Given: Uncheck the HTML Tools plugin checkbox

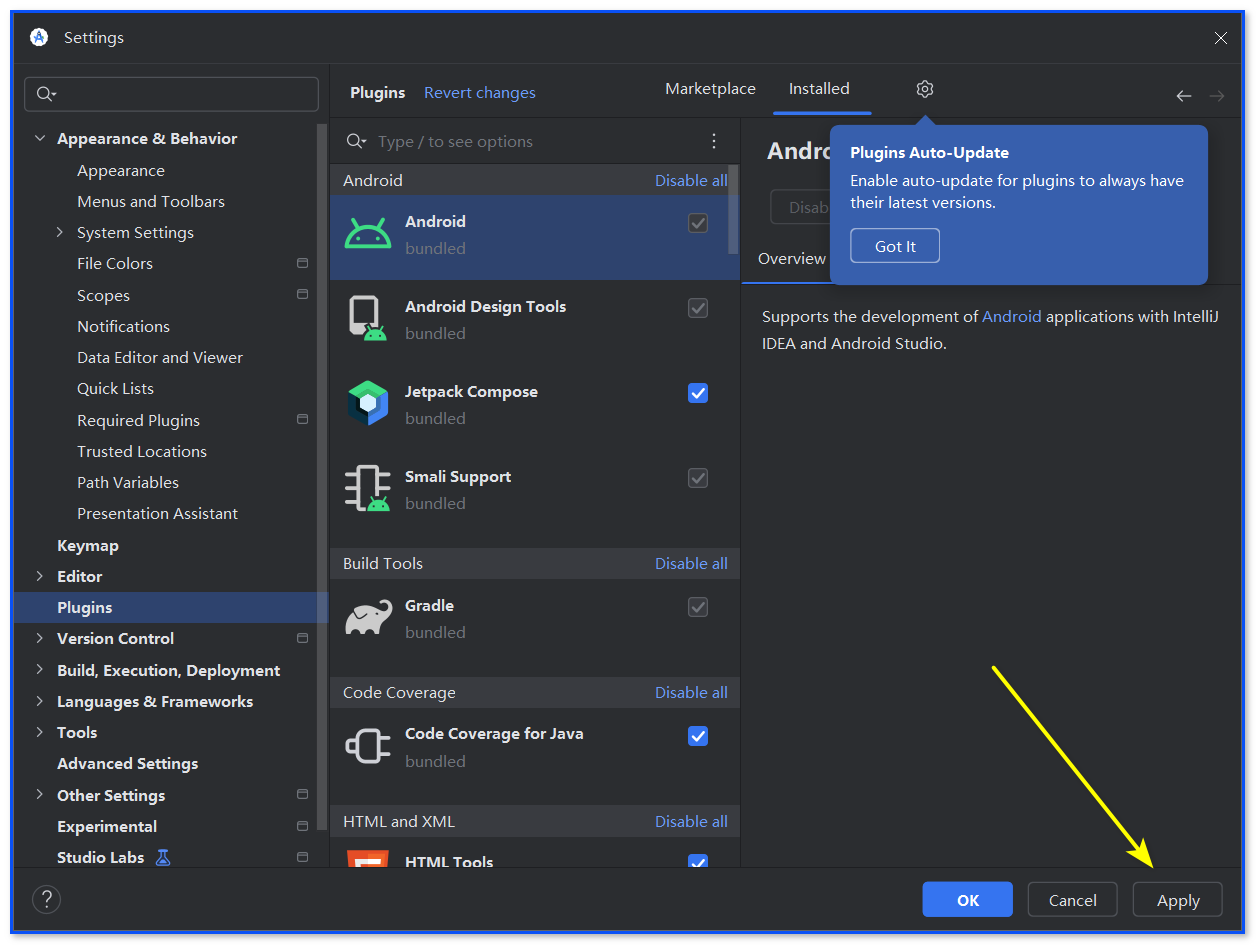Looking at the screenshot, I should (698, 861).
